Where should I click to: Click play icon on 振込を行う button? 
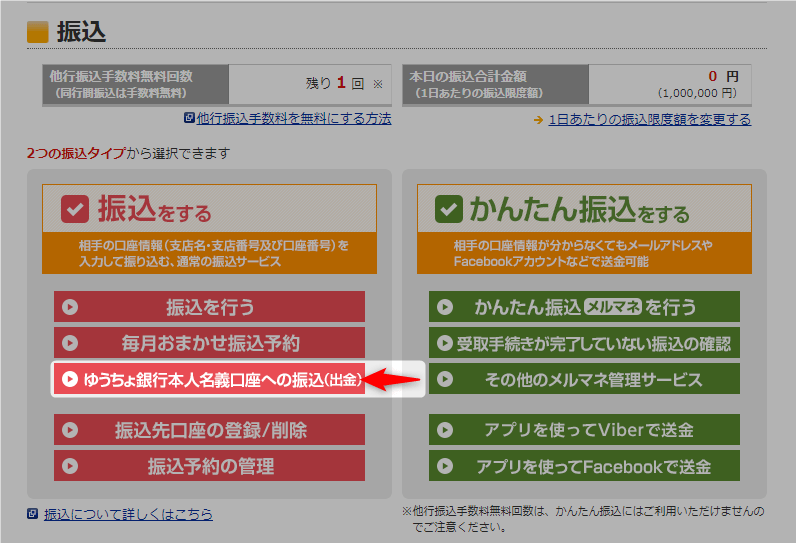click(70, 307)
